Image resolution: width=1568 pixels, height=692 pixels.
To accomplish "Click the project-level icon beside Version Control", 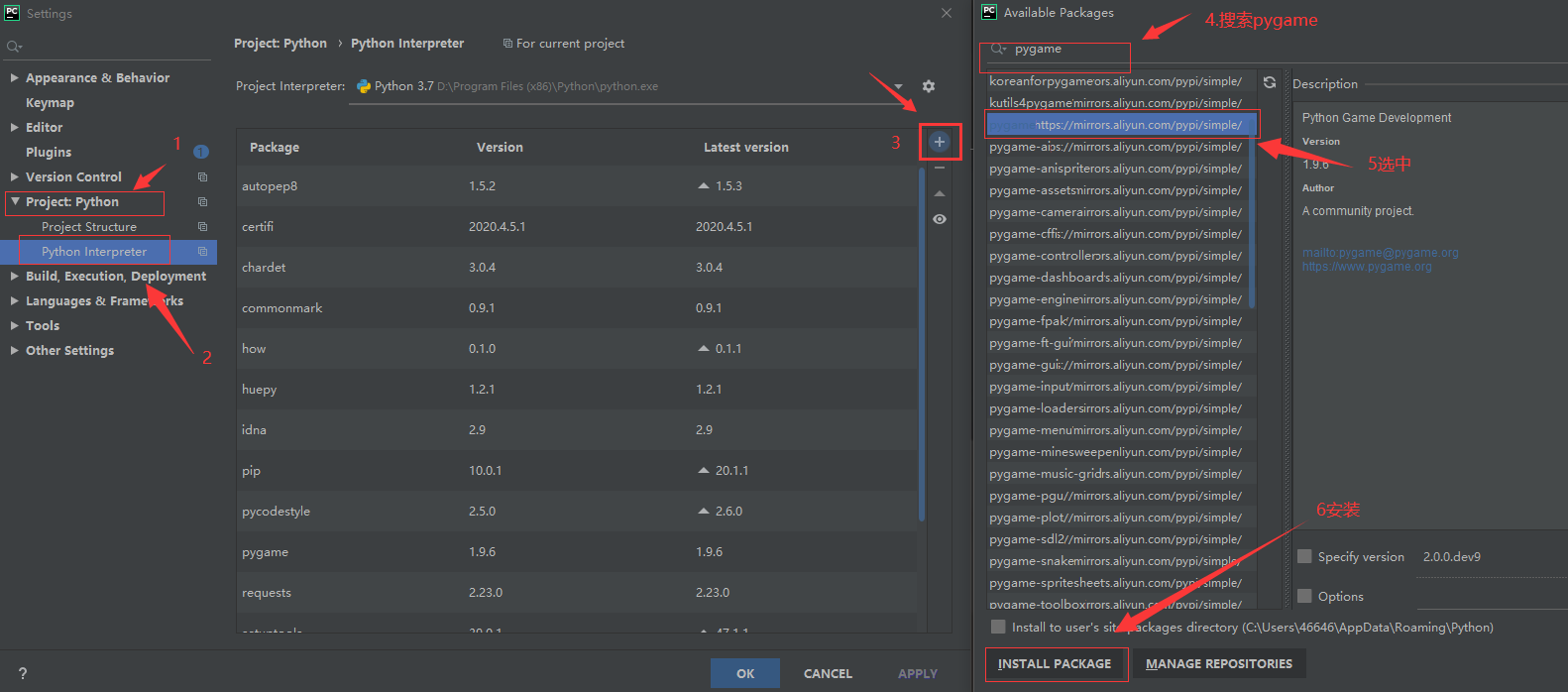I will pyautogui.click(x=202, y=177).
